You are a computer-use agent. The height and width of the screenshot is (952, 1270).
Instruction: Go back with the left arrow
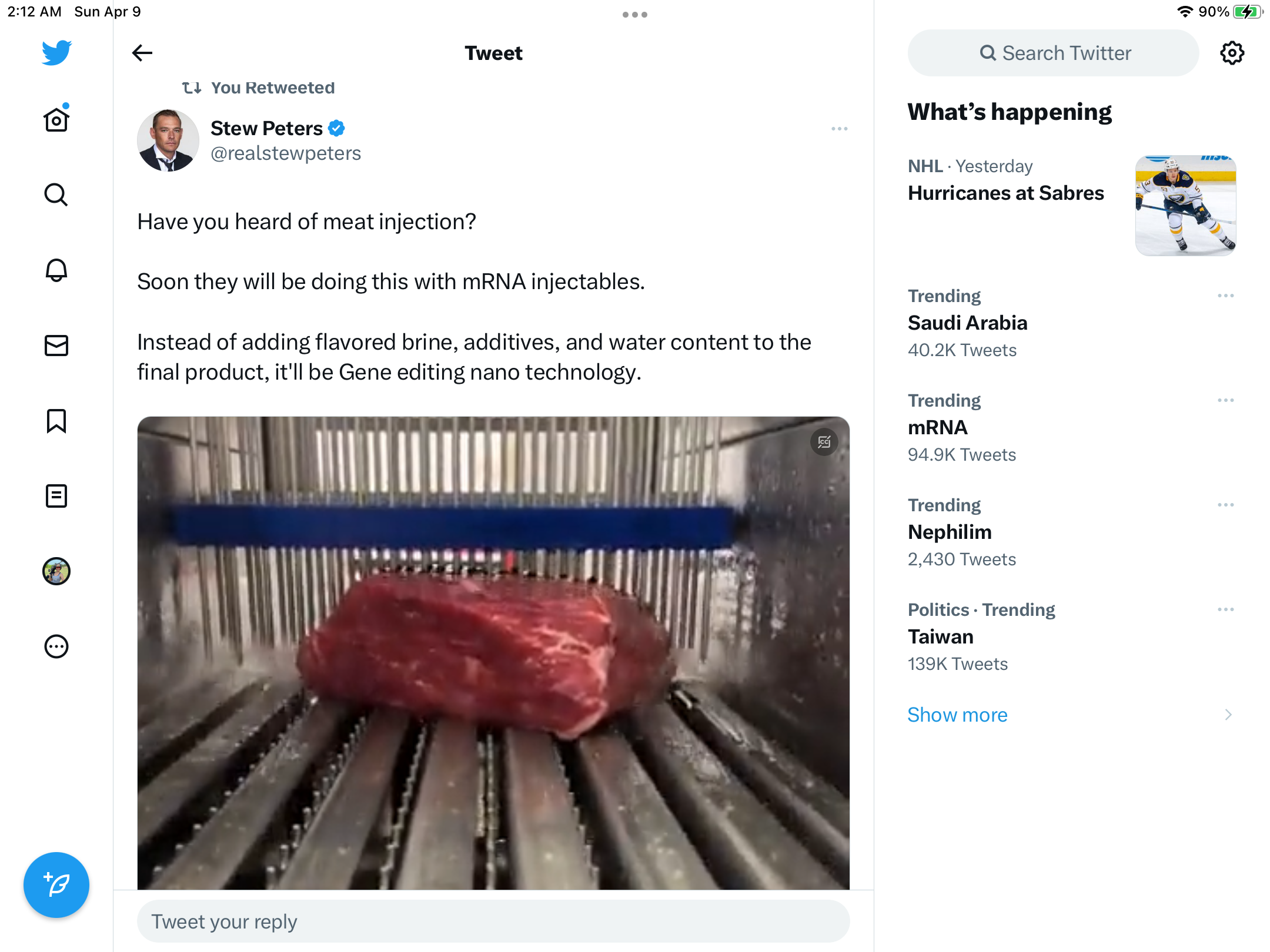142,53
